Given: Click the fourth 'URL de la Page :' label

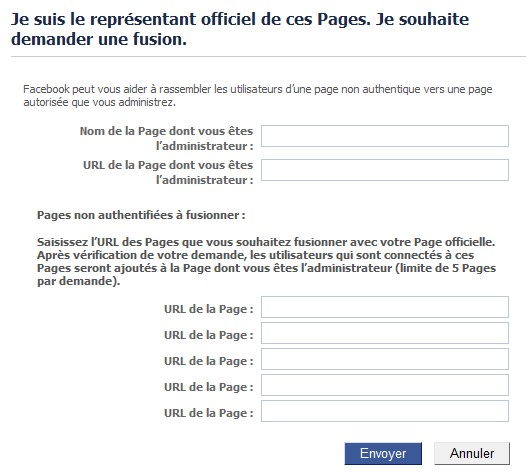Looking at the screenshot, I should click(209, 387).
